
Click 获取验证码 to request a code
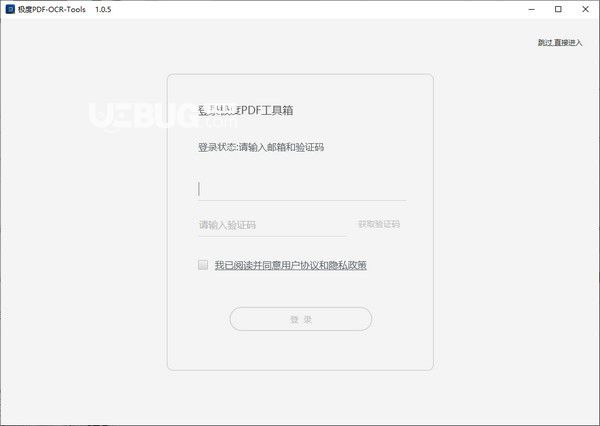[x=379, y=224]
